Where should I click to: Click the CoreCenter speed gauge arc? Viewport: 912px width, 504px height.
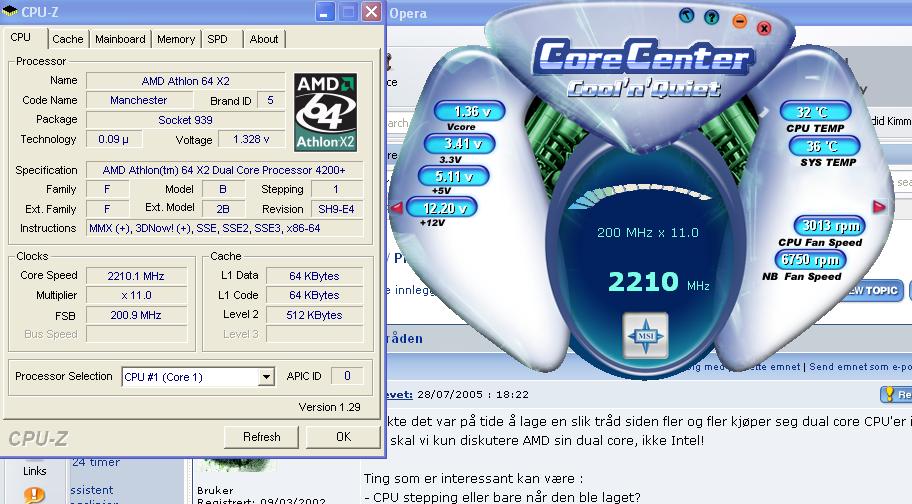(639, 196)
